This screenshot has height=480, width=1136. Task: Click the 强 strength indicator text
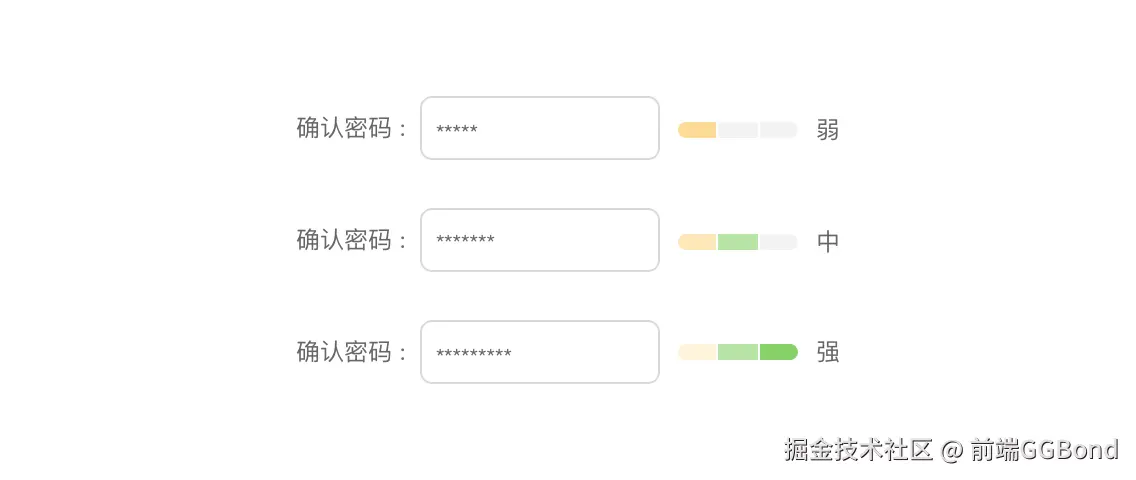tap(828, 352)
